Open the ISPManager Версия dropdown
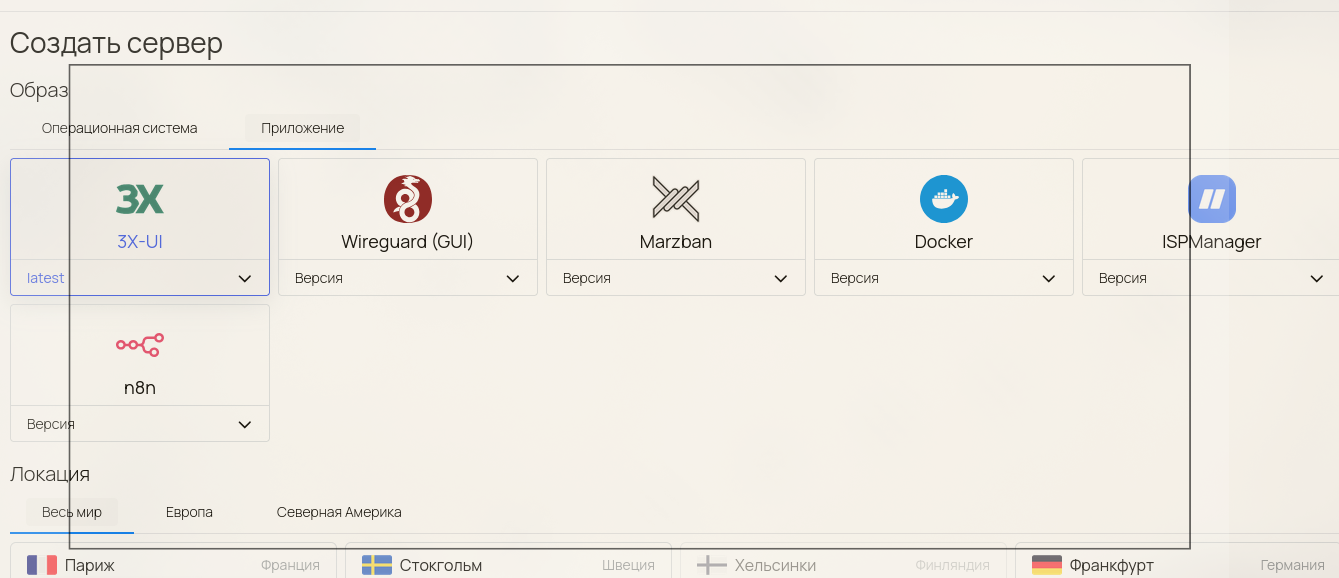The image size is (1339, 578). 1211,278
